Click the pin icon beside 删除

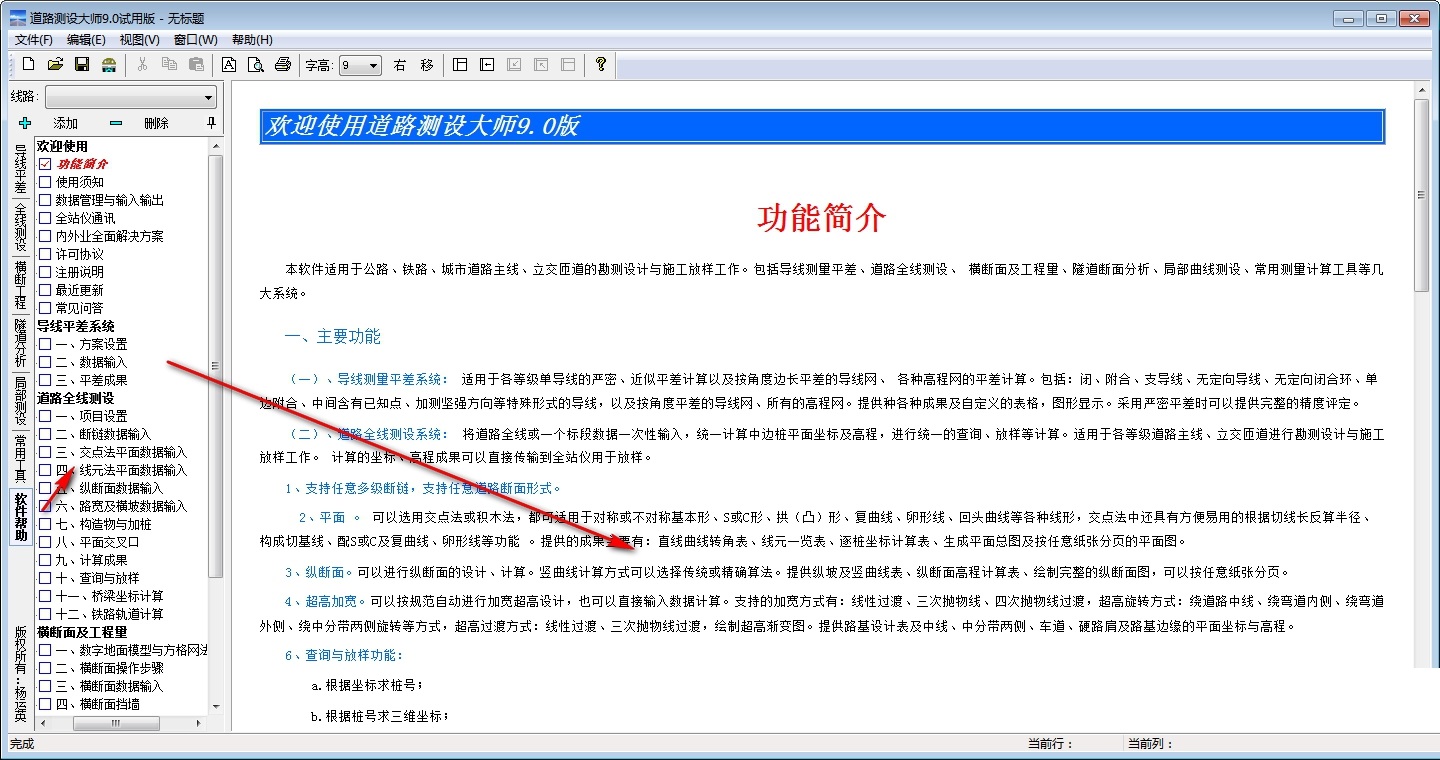210,123
